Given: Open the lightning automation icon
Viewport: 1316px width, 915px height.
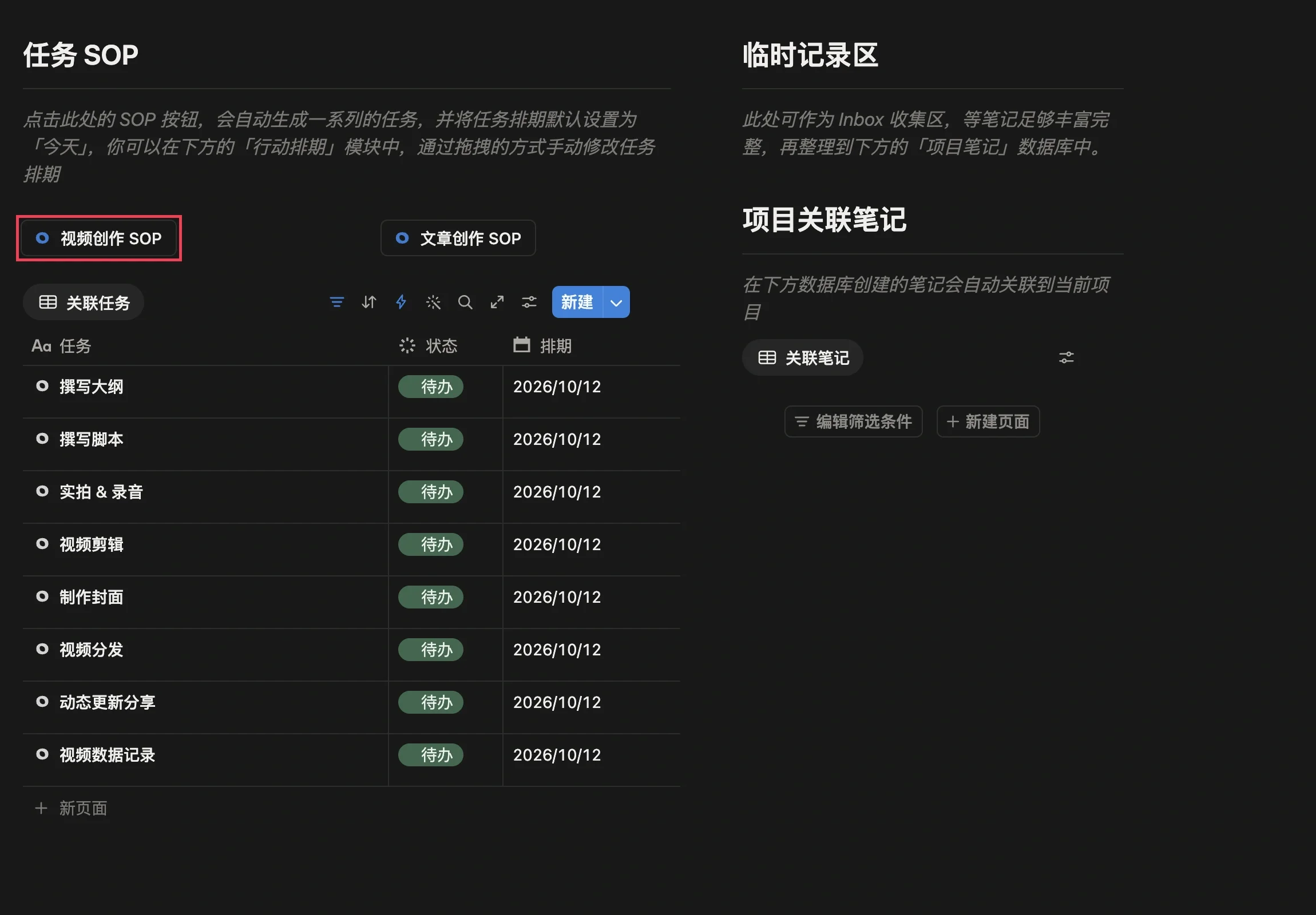Looking at the screenshot, I should click(401, 302).
